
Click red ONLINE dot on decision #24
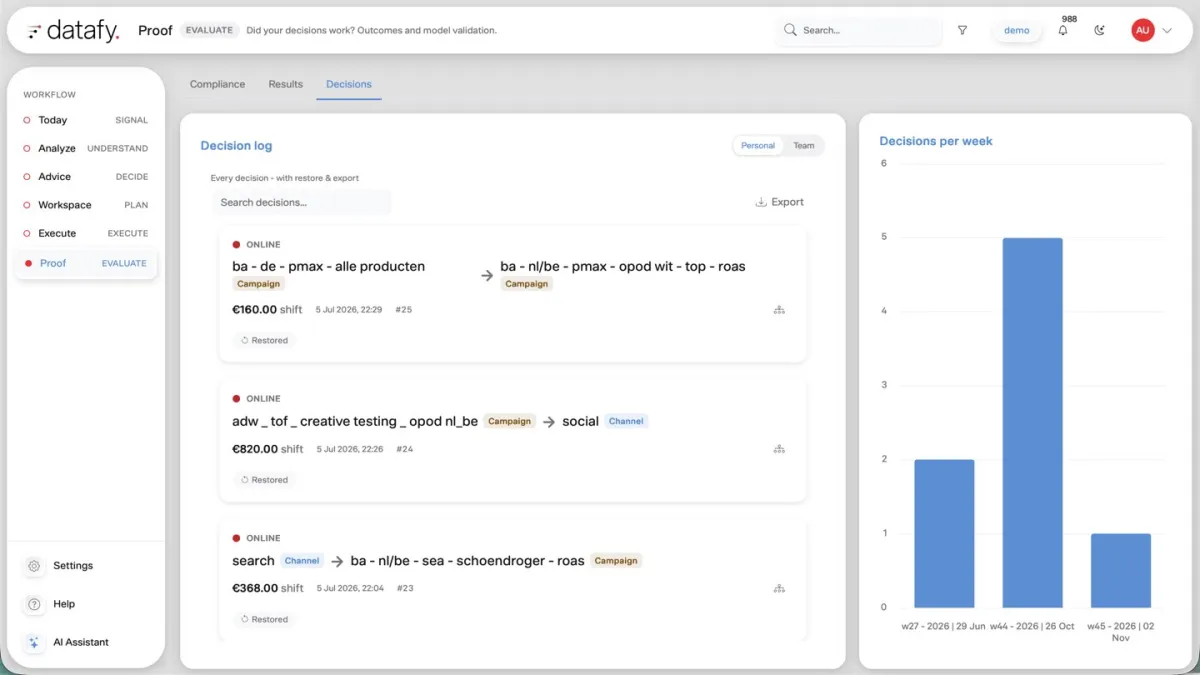tap(236, 398)
